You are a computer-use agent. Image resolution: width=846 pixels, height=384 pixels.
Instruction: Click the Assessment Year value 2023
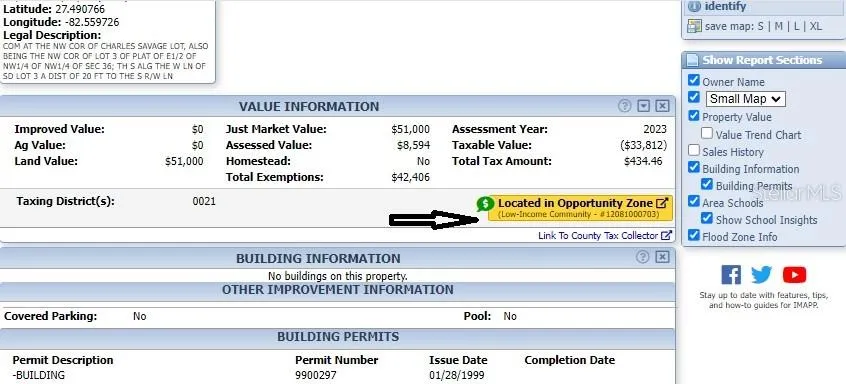pos(655,129)
